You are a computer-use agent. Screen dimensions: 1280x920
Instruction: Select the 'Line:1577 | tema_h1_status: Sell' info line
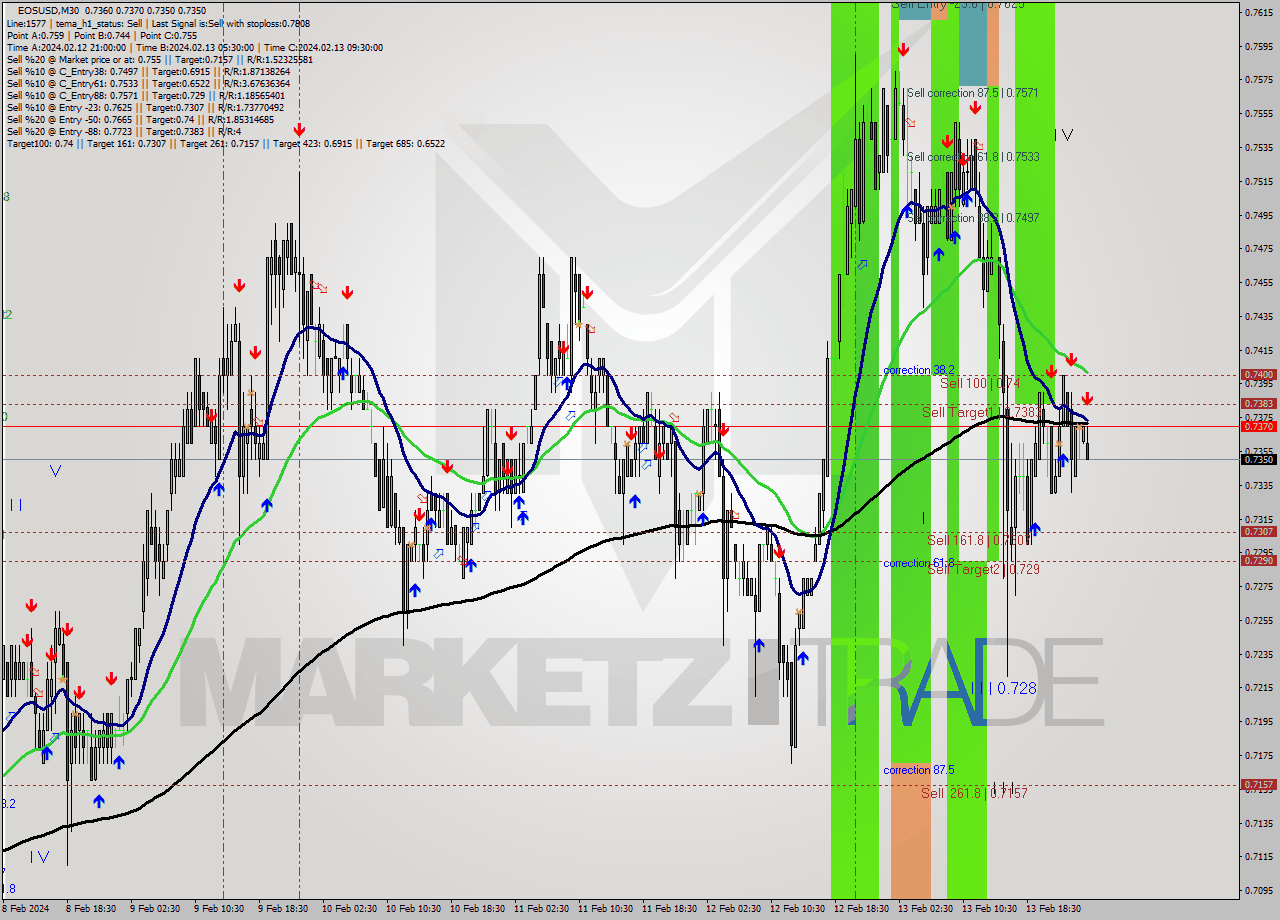coord(159,23)
